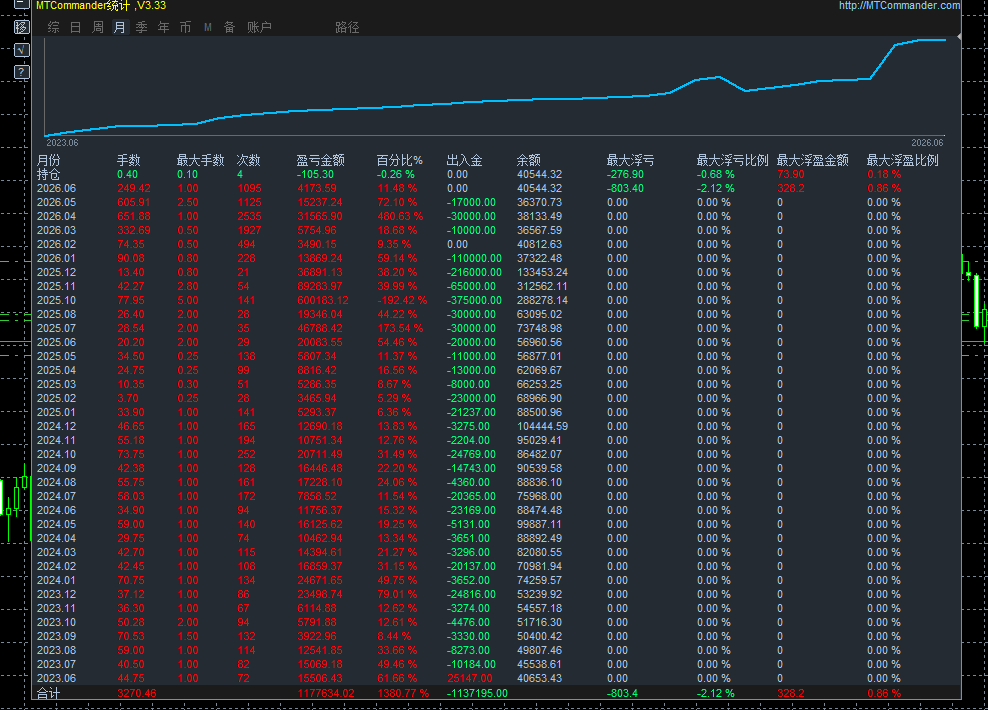Click profit value 31565.90
Viewport: 988px width, 710px height.
[320, 216]
